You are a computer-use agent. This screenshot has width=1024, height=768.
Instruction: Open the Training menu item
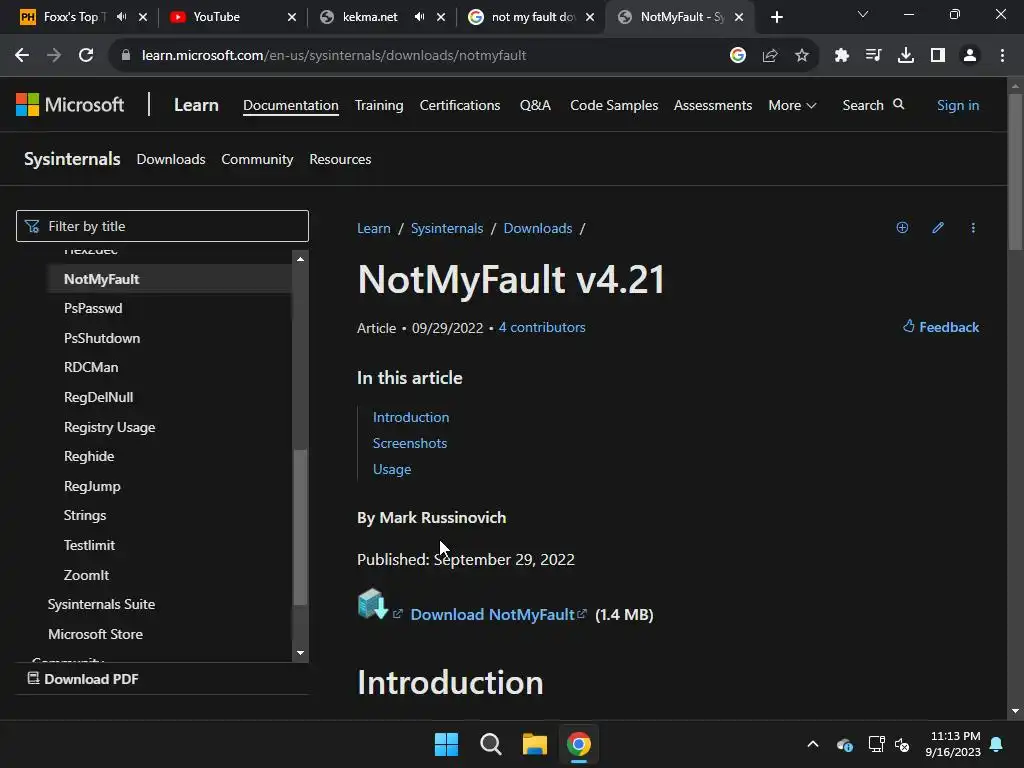click(x=379, y=105)
